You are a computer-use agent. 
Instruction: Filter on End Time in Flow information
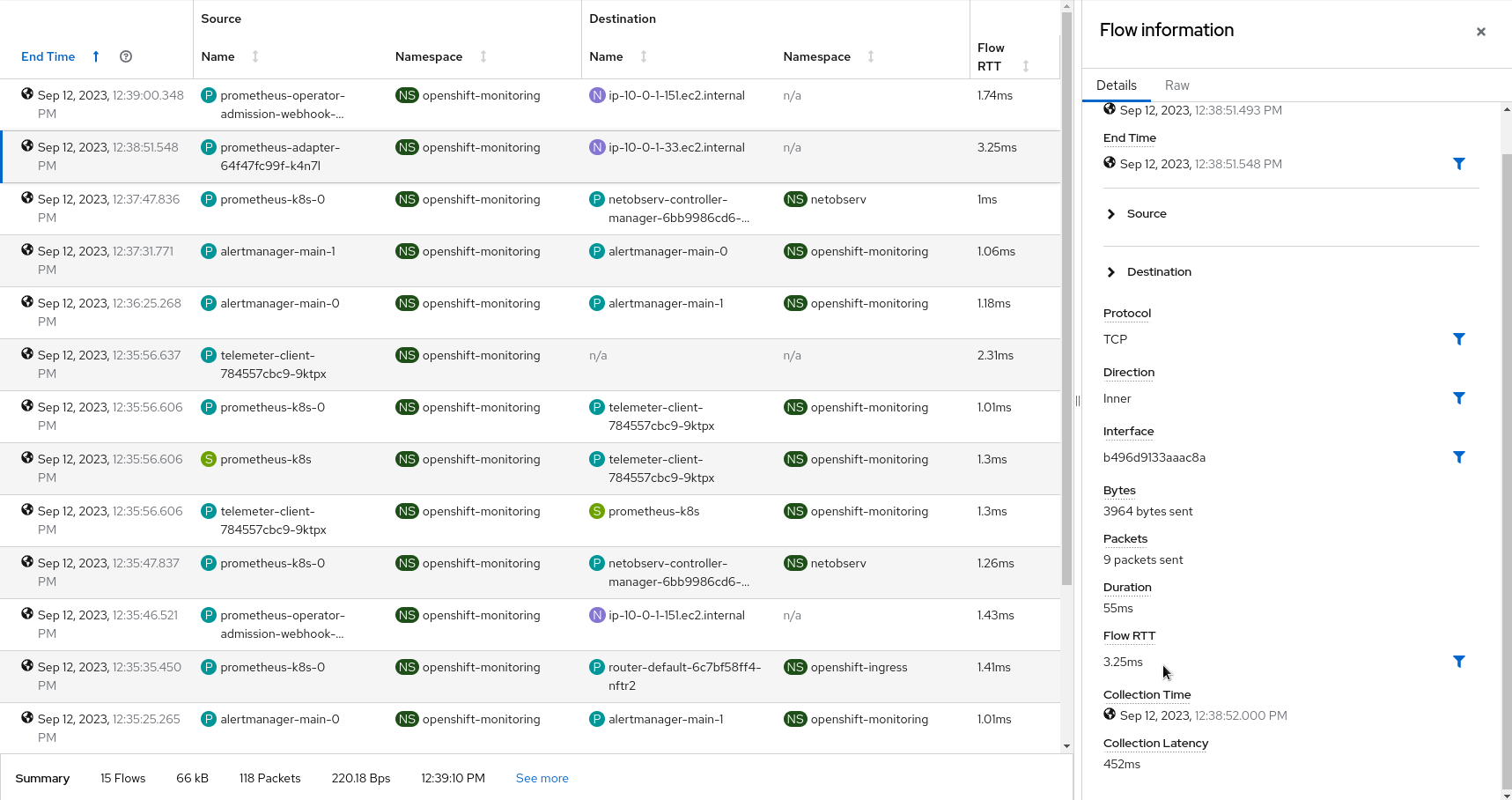[1459, 164]
